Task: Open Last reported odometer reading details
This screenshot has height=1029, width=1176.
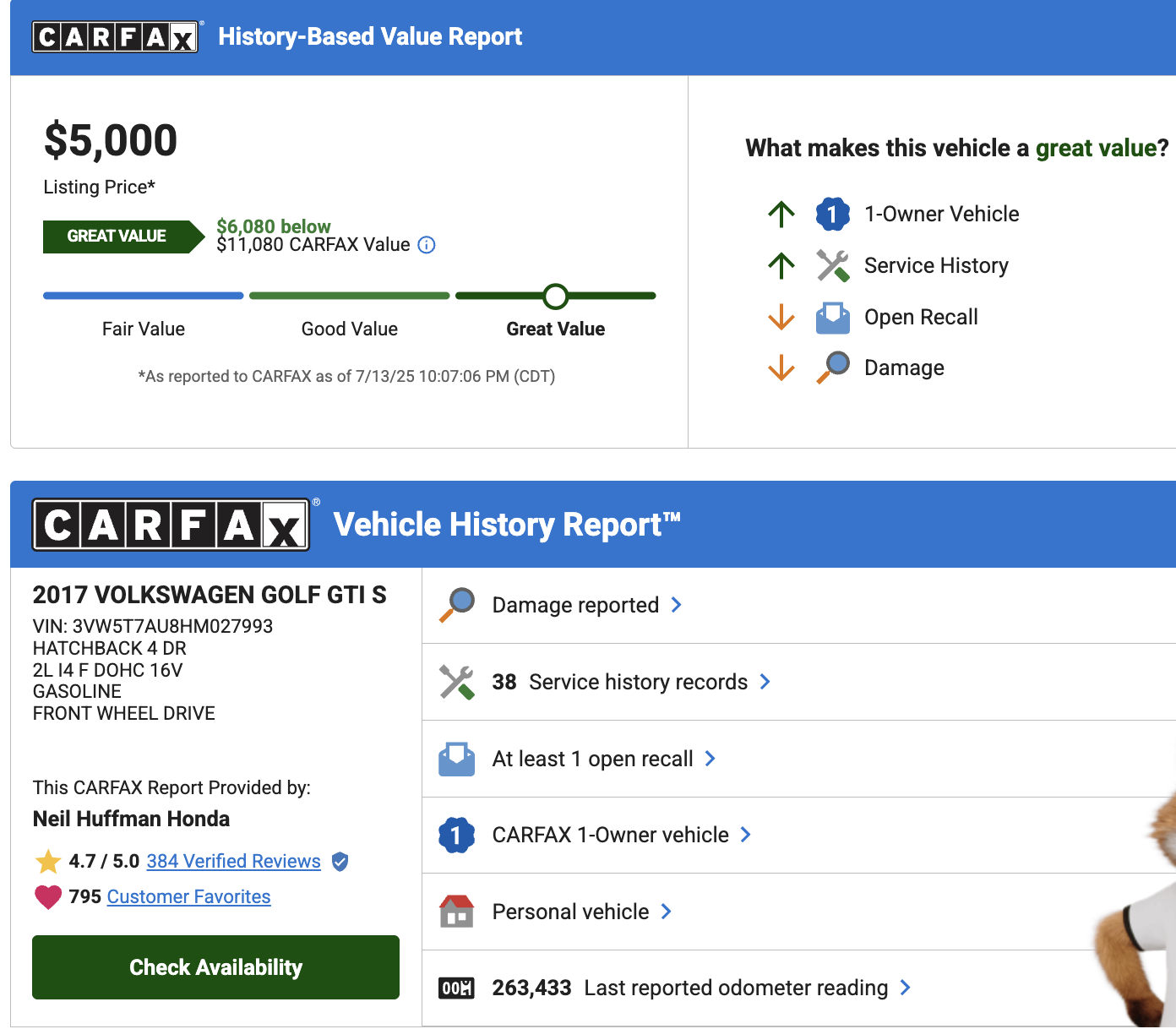Action: pos(798,988)
